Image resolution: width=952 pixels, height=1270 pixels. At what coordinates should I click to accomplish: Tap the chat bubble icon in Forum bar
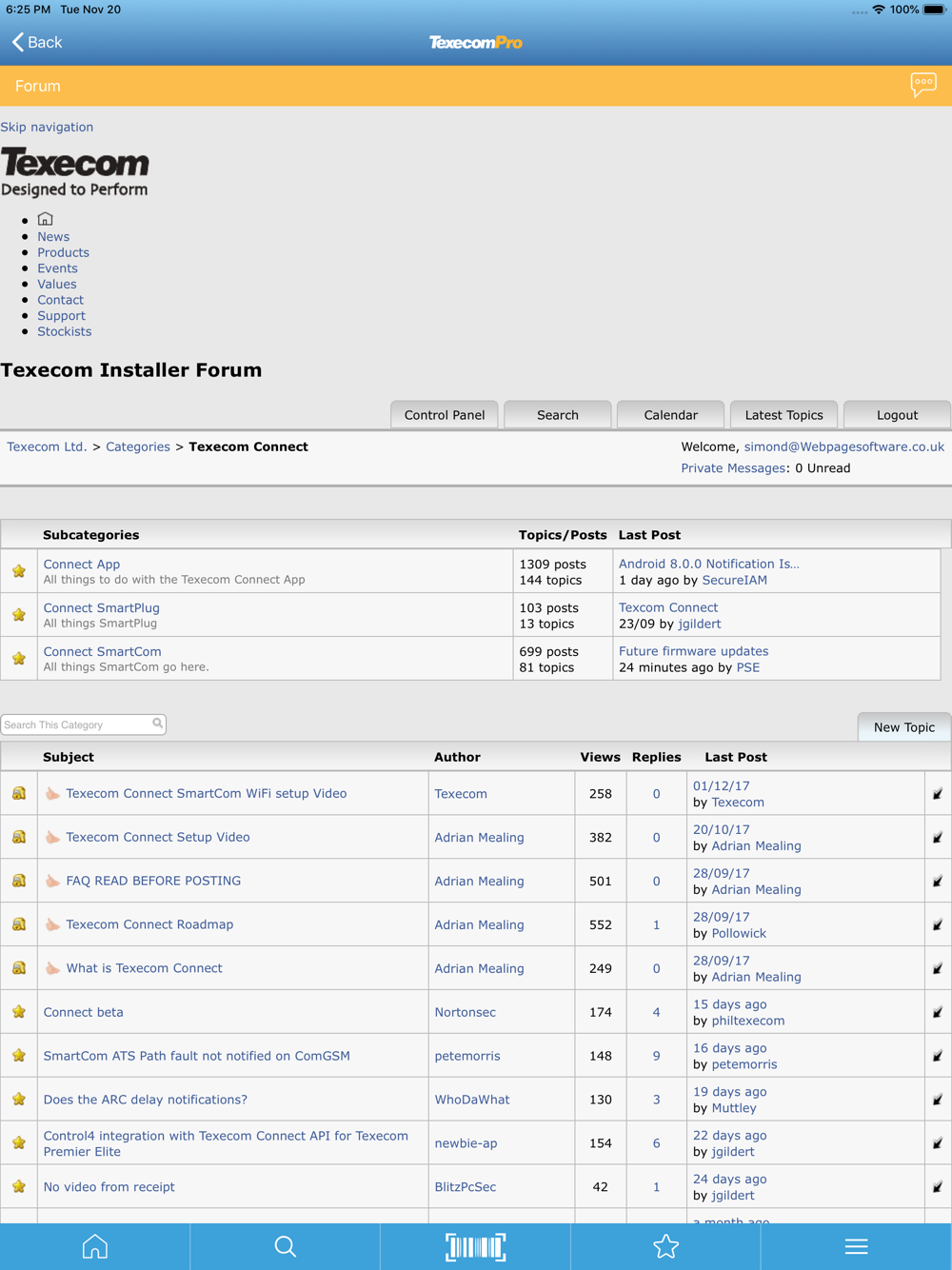923,86
